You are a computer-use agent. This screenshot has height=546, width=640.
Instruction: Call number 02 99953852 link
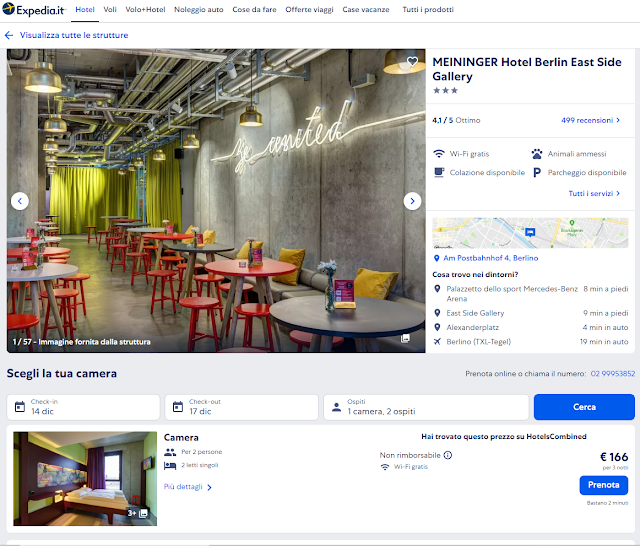(x=613, y=373)
